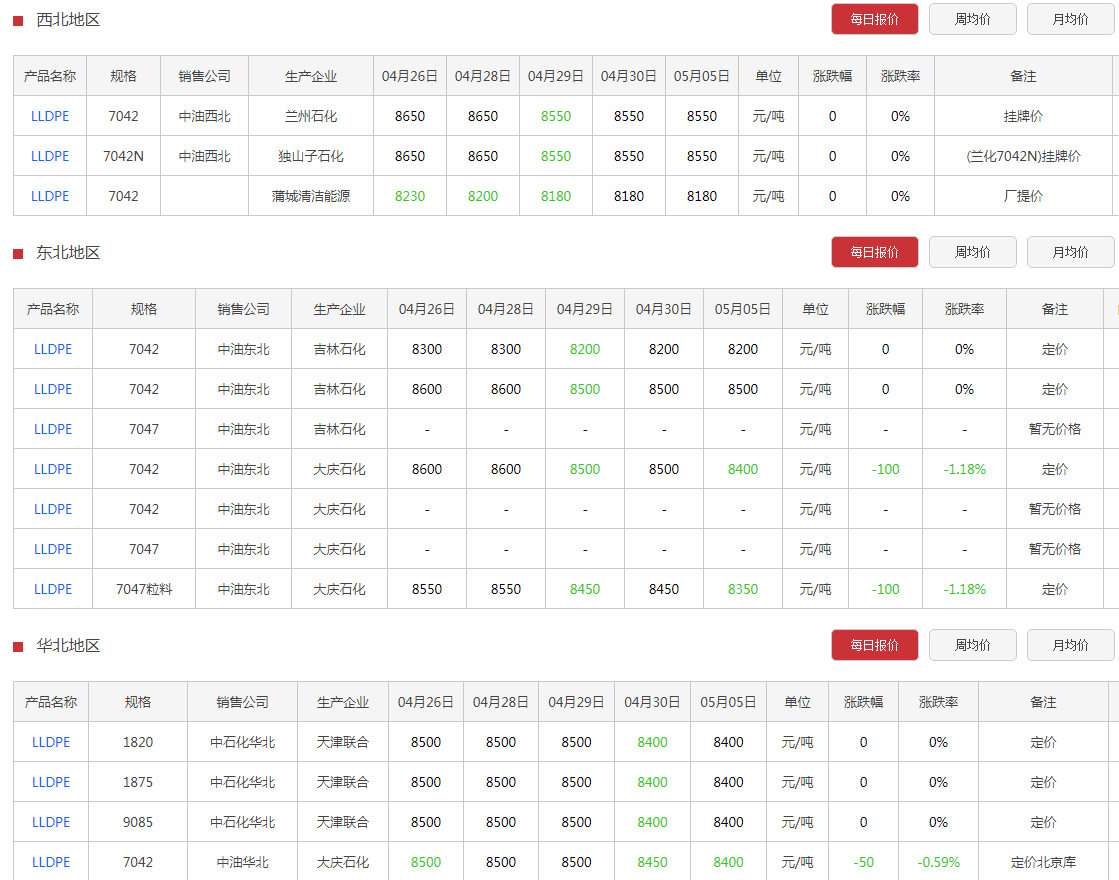Click 涨跌率 header in 东北地区 table
The height and width of the screenshot is (880, 1119).
[964, 309]
